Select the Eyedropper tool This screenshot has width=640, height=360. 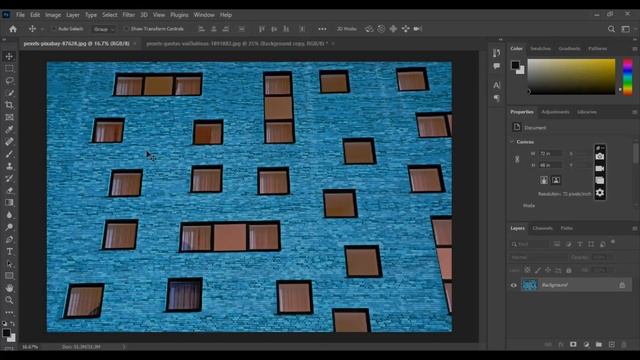[9, 130]
